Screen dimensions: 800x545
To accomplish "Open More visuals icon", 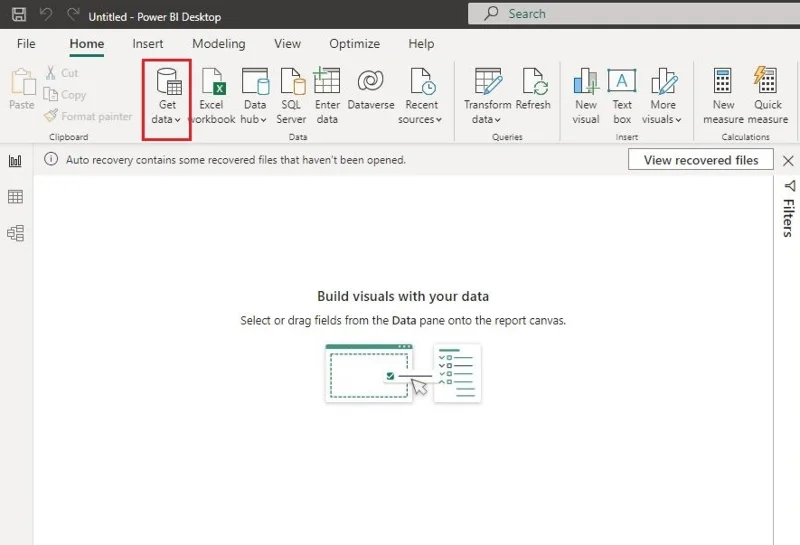I will [x=664, y=82].
